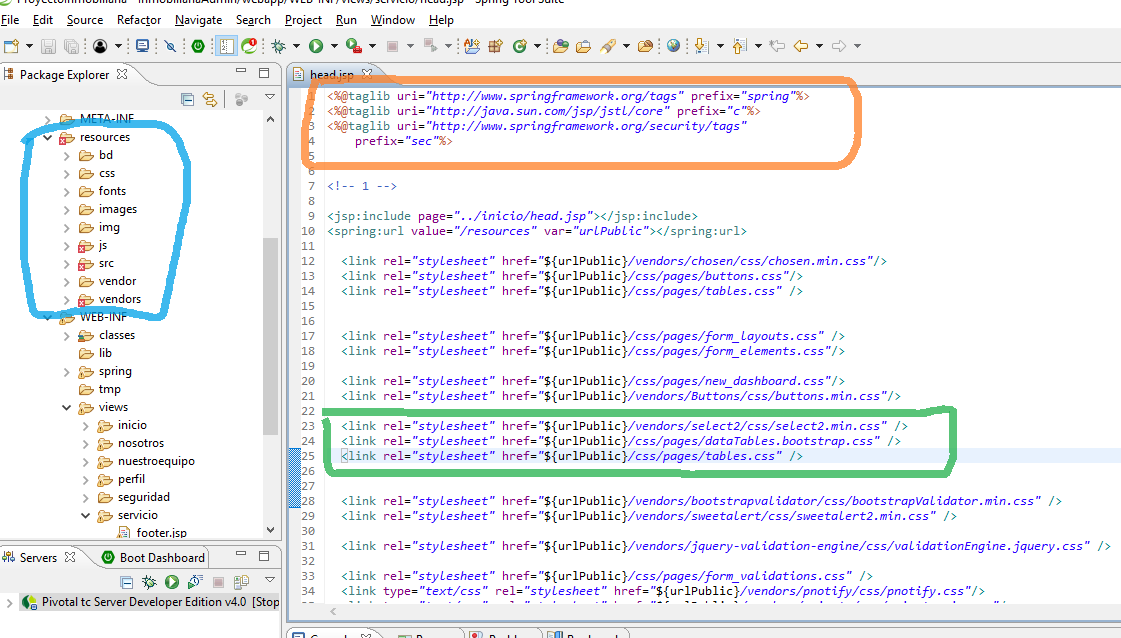The image size is (1121, 638).
Task: Open the user account profile icon
Action: tap(100, 46)
